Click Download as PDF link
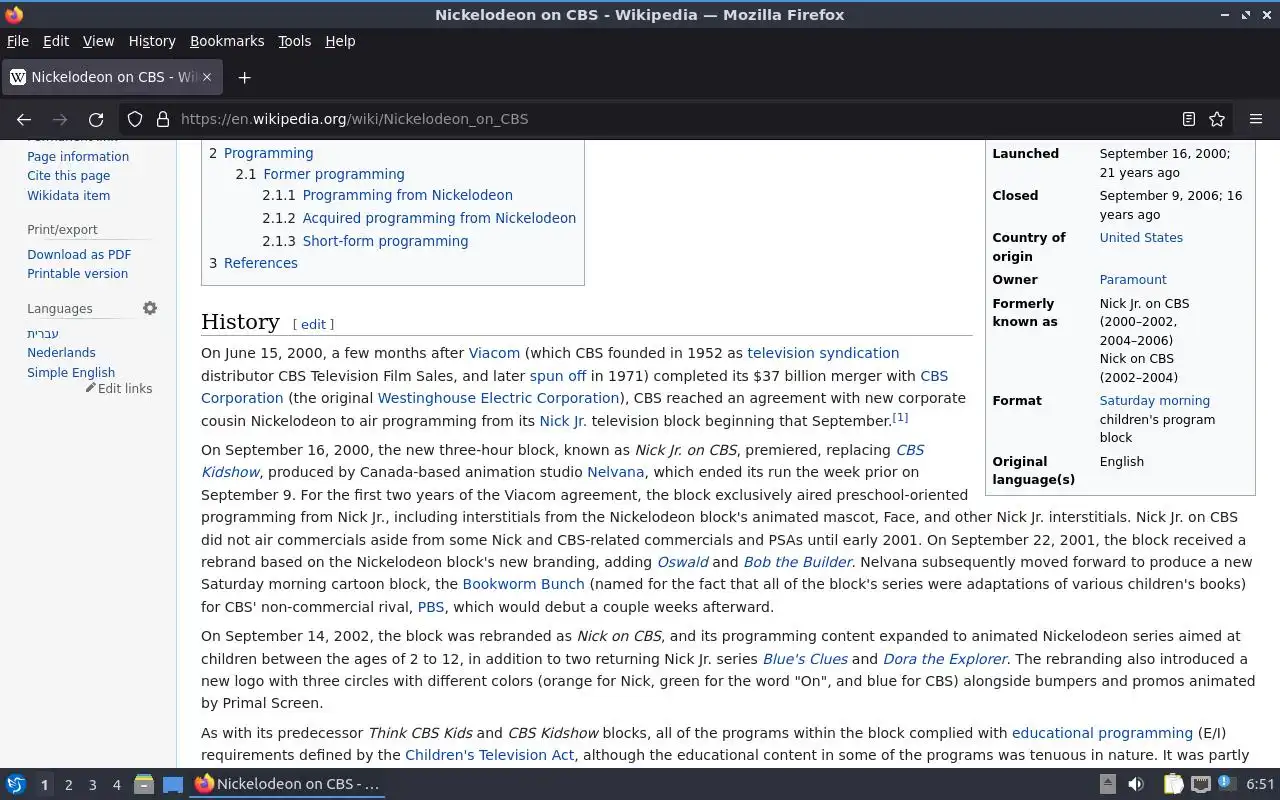This screenshot has height=800, width=1280. pyautogui.click(x=79, y=254)
